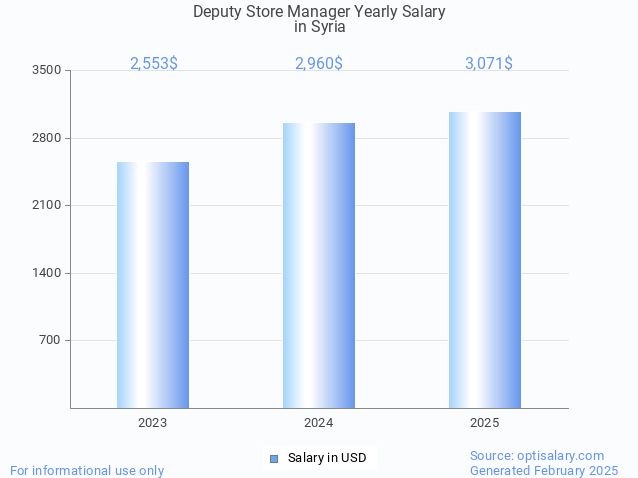The image size is (638, 478).
Task: Click the 2024 salary bar
Action: (x=319, y=266)
